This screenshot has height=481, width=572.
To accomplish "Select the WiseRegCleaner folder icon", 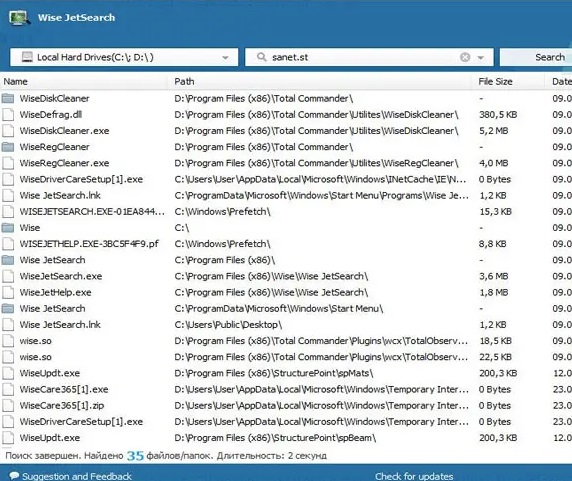I will (x=8, y=147).
